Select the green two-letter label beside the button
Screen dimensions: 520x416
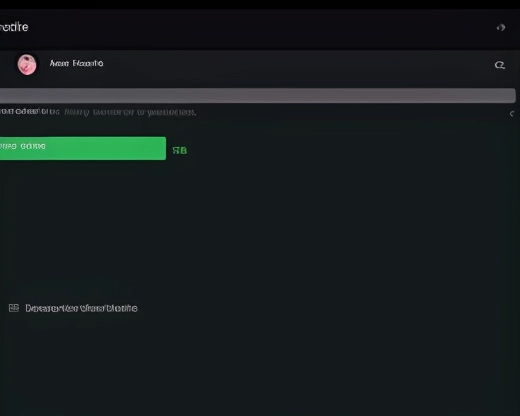pos(180,151)
